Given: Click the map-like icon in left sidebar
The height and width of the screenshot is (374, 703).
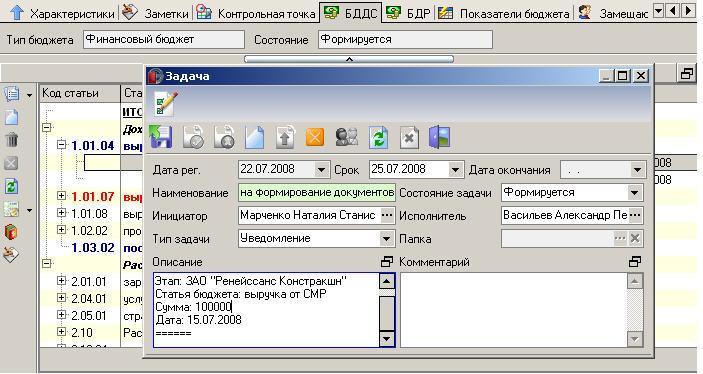Looking at the screenshot, I should pyautogui.click(x=12, y=209).
